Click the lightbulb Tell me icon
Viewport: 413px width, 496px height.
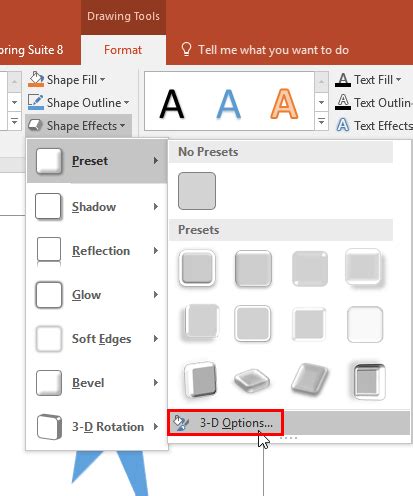(186, 49)
